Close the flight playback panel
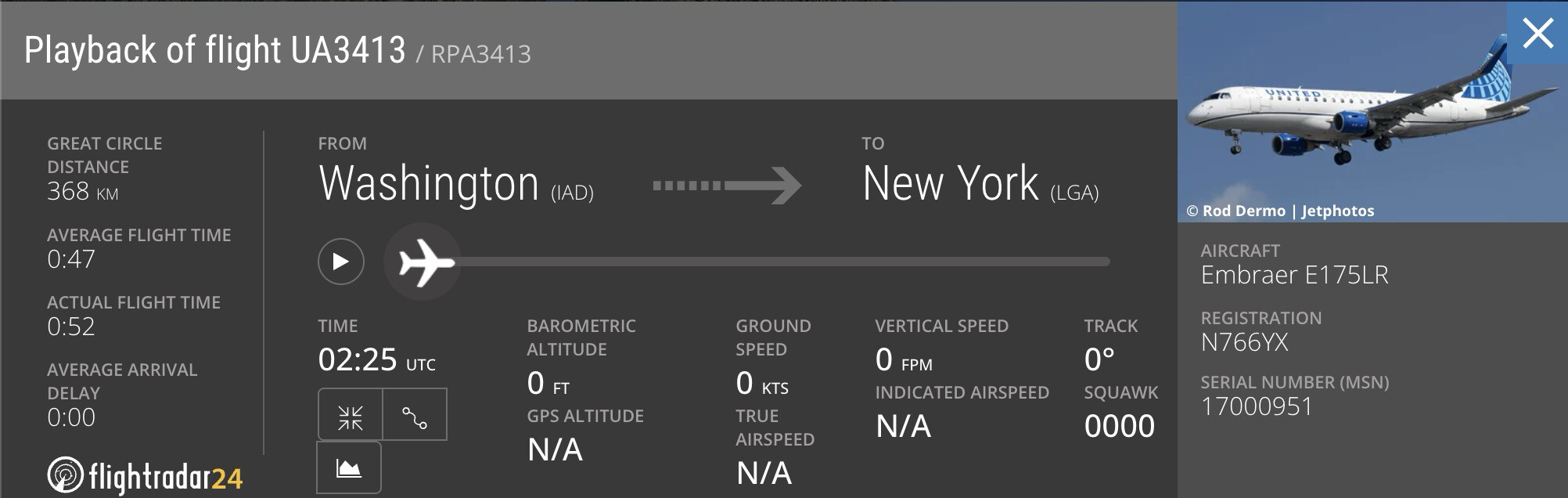 pos(1537,34)
